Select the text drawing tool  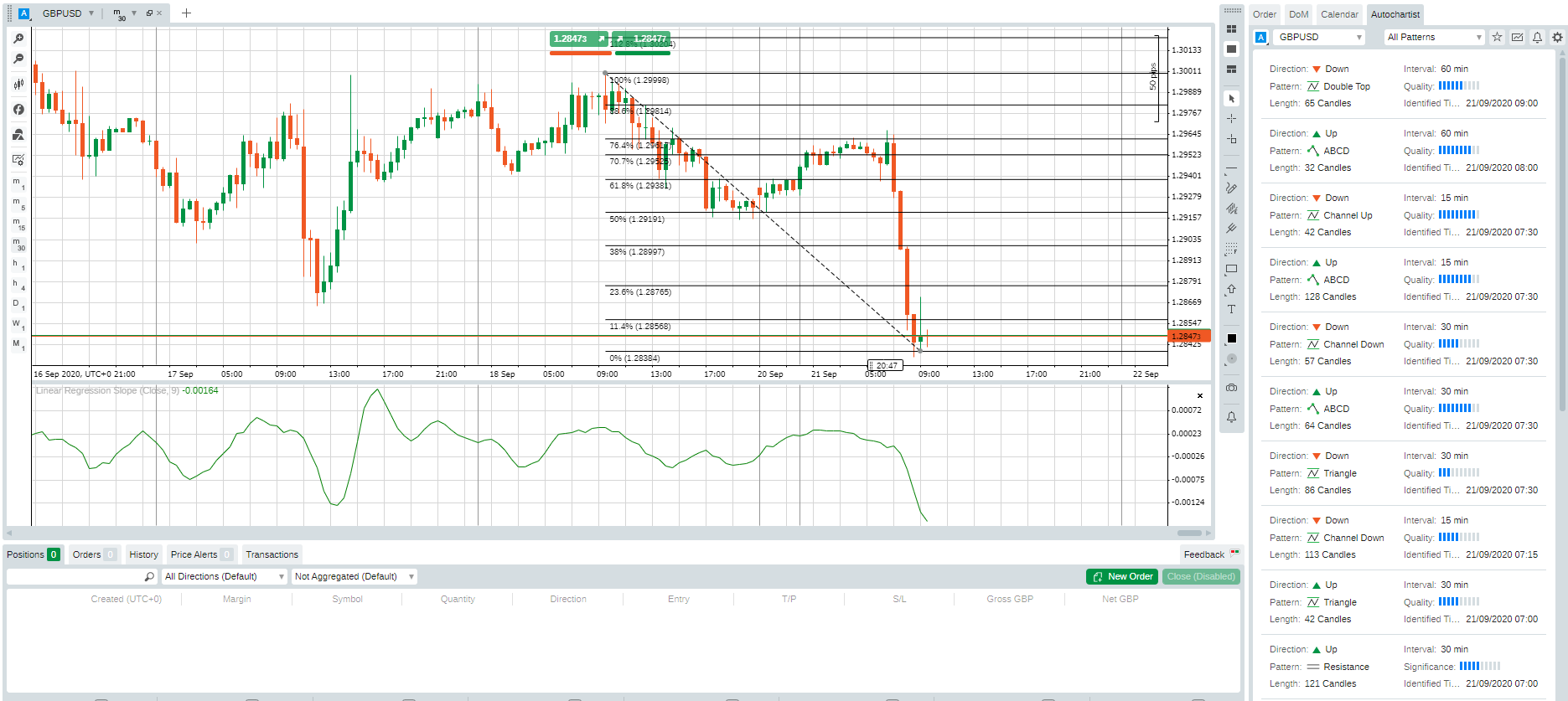pyautogui.click(x=1231, y=310)
